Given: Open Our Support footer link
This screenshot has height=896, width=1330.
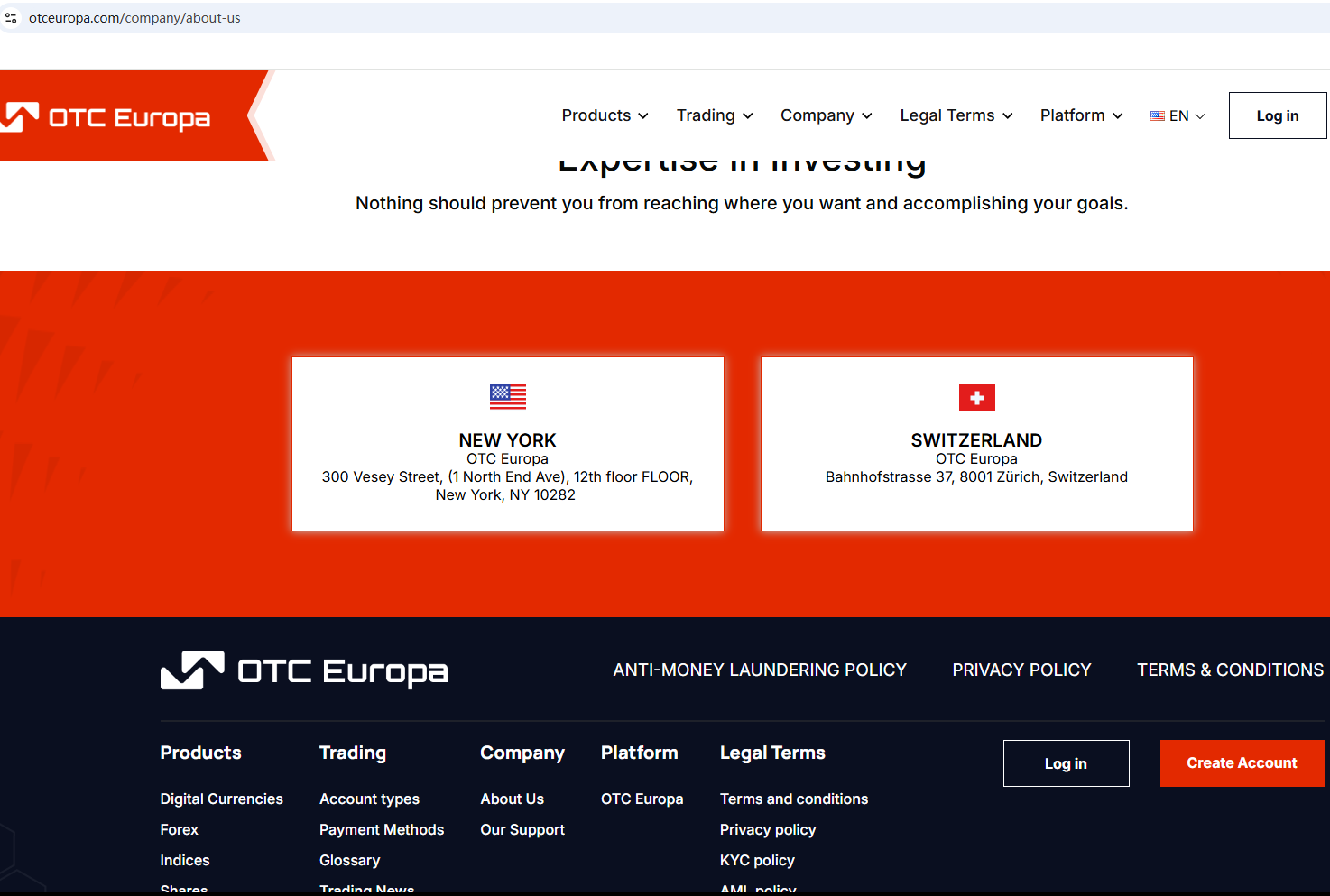Looking at the screenshot, I should [522, 830].
